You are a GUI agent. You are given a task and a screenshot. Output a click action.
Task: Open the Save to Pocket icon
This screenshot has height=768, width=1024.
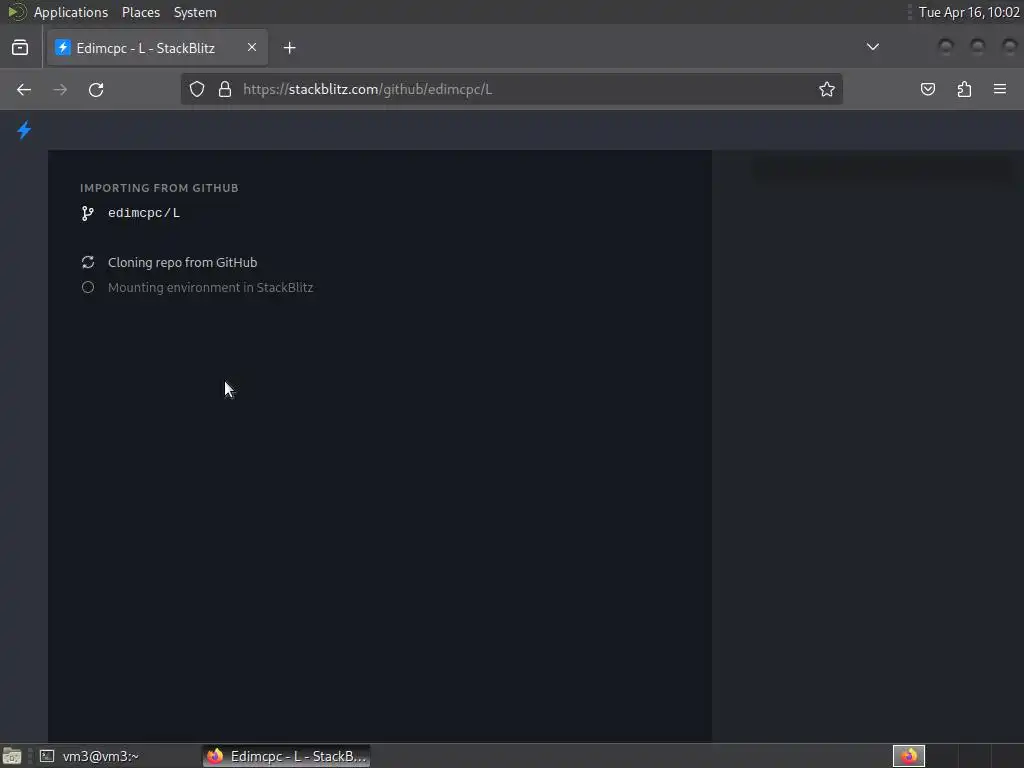(928, 89)
